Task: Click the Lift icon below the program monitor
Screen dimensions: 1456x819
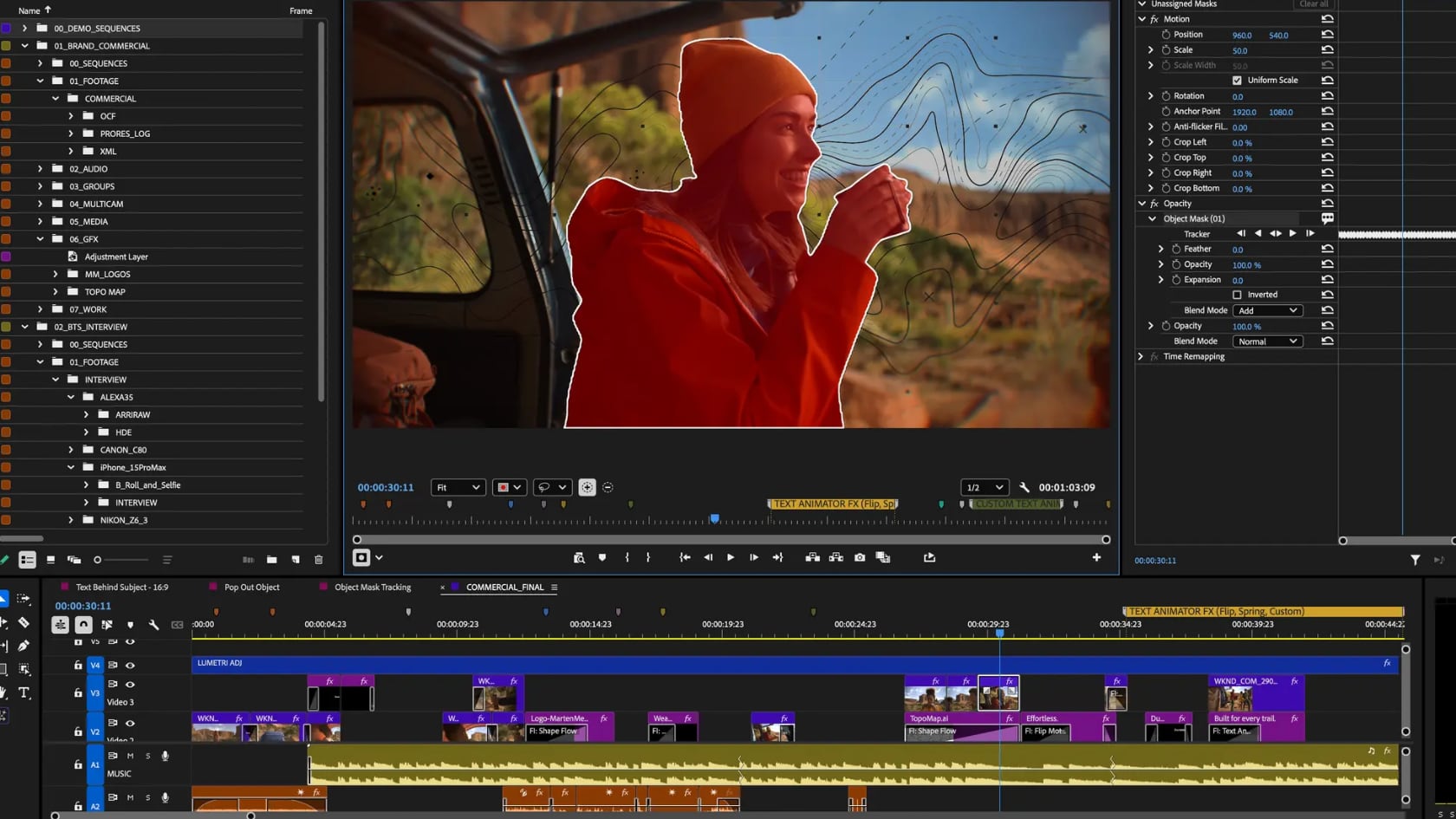Action: click(813, 558)
